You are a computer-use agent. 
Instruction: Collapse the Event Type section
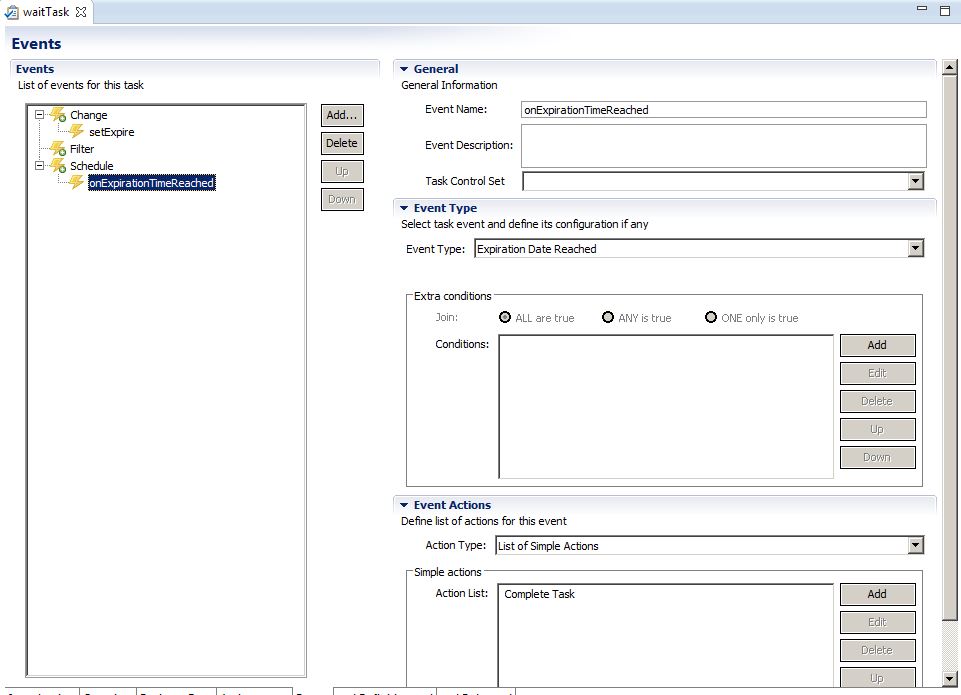tap(405, 208)
